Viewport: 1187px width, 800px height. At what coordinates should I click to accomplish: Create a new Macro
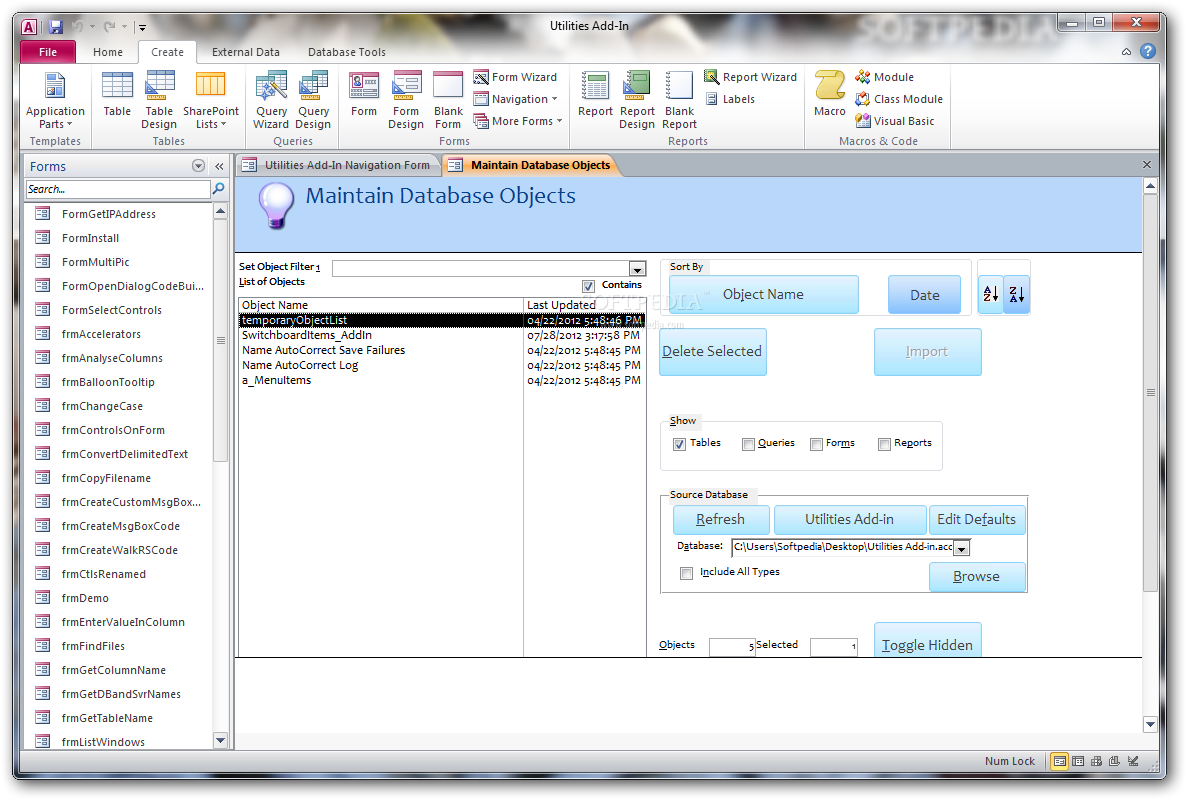click(x=830, y=95)
